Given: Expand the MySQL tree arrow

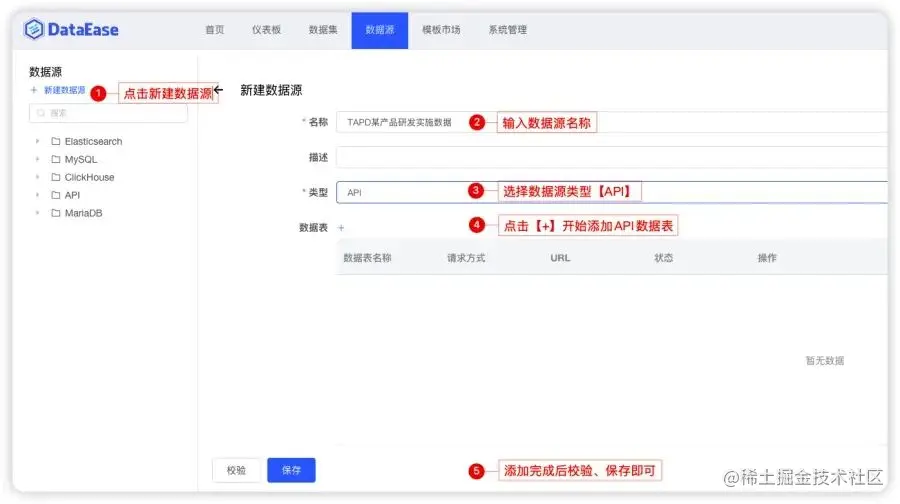Looking at the screenshot, I should 37,159.
